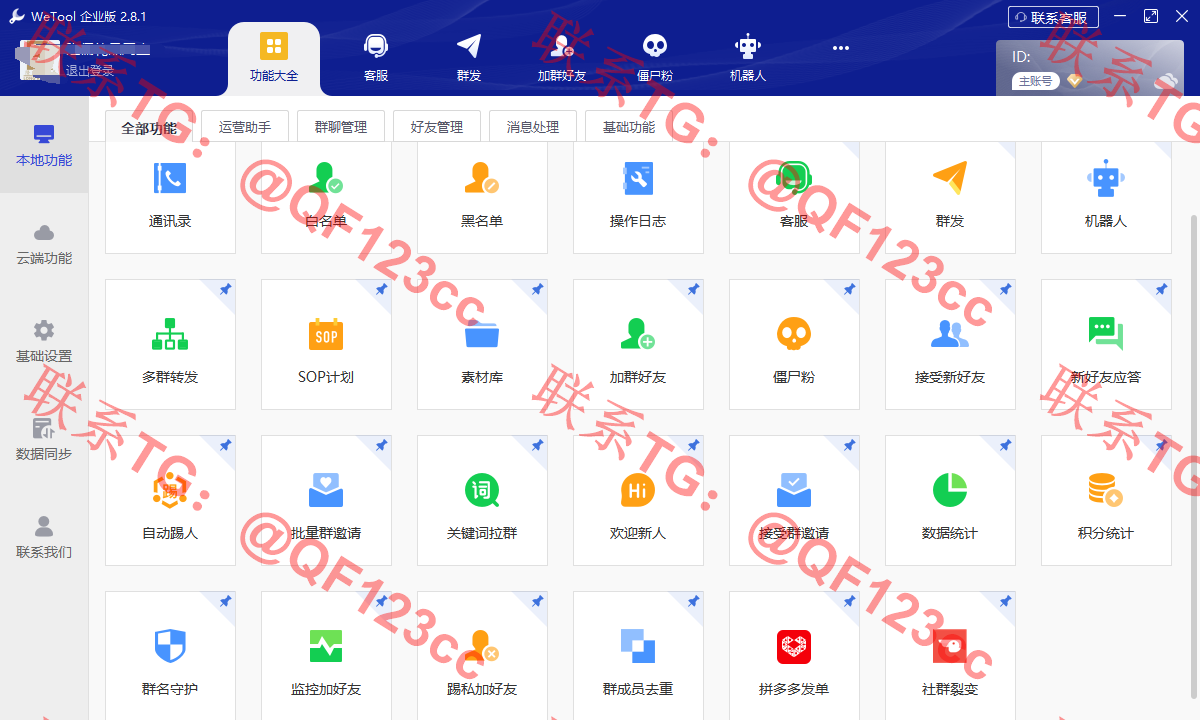Open the 群聊管理 tab
Viewport: 1200px width, 720px height.
click(x=341, y=127)
